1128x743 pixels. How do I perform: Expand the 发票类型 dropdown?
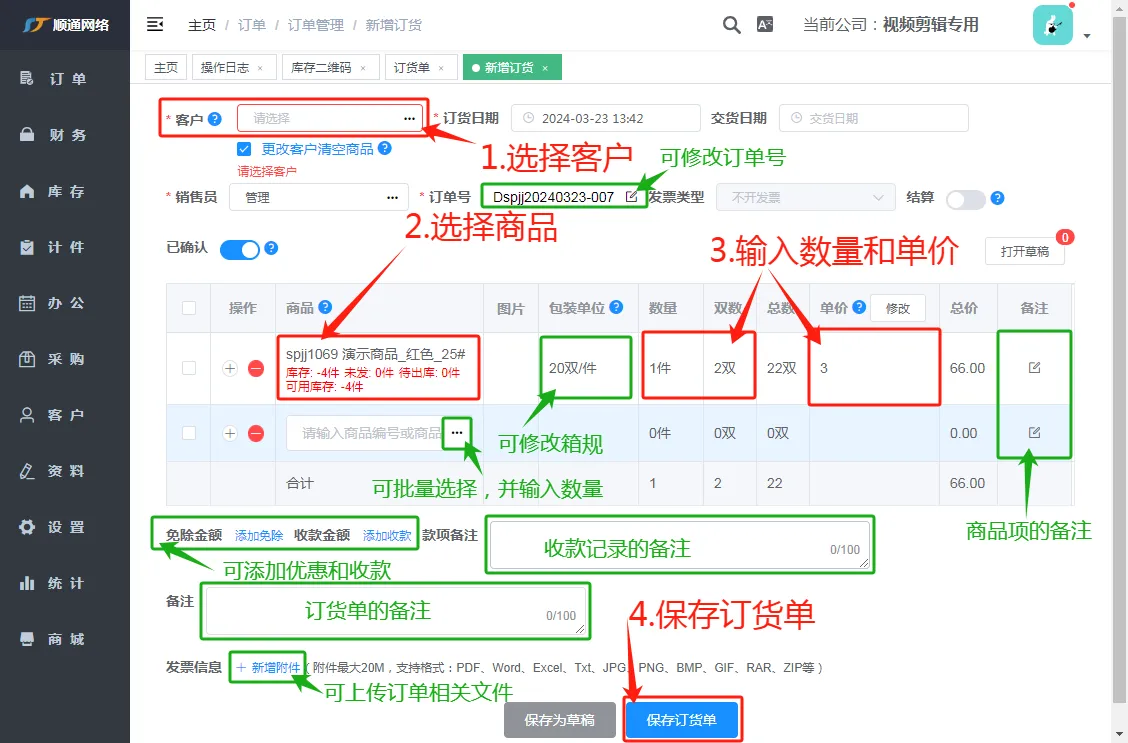(806, 197)
